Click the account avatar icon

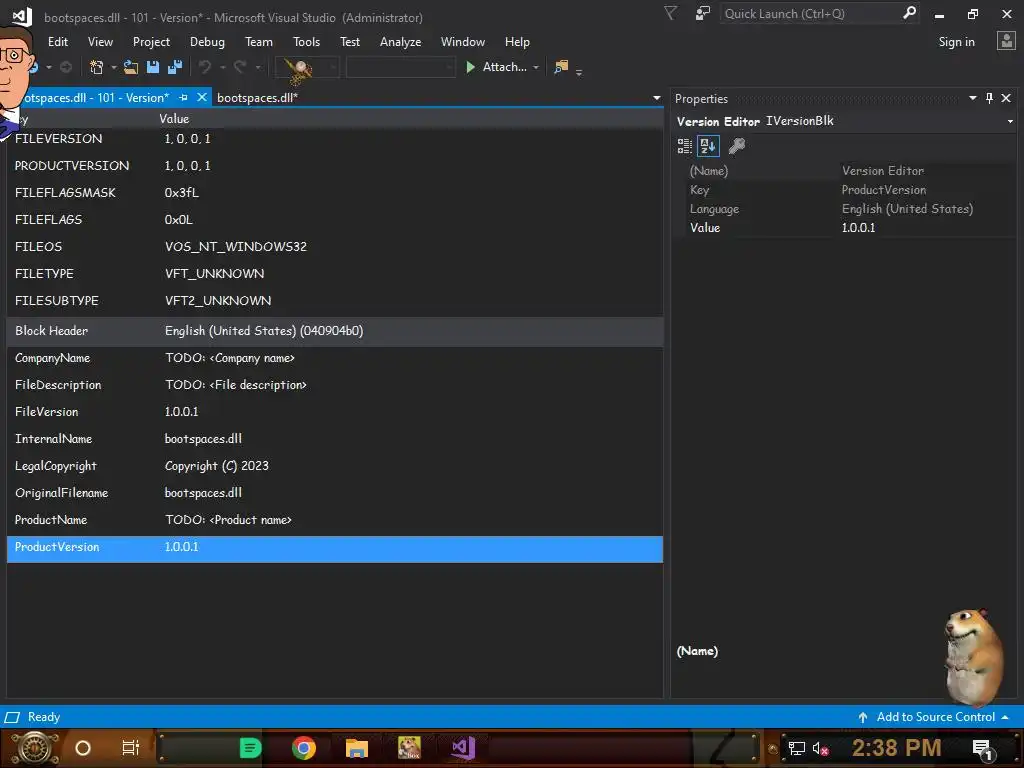1006,41
